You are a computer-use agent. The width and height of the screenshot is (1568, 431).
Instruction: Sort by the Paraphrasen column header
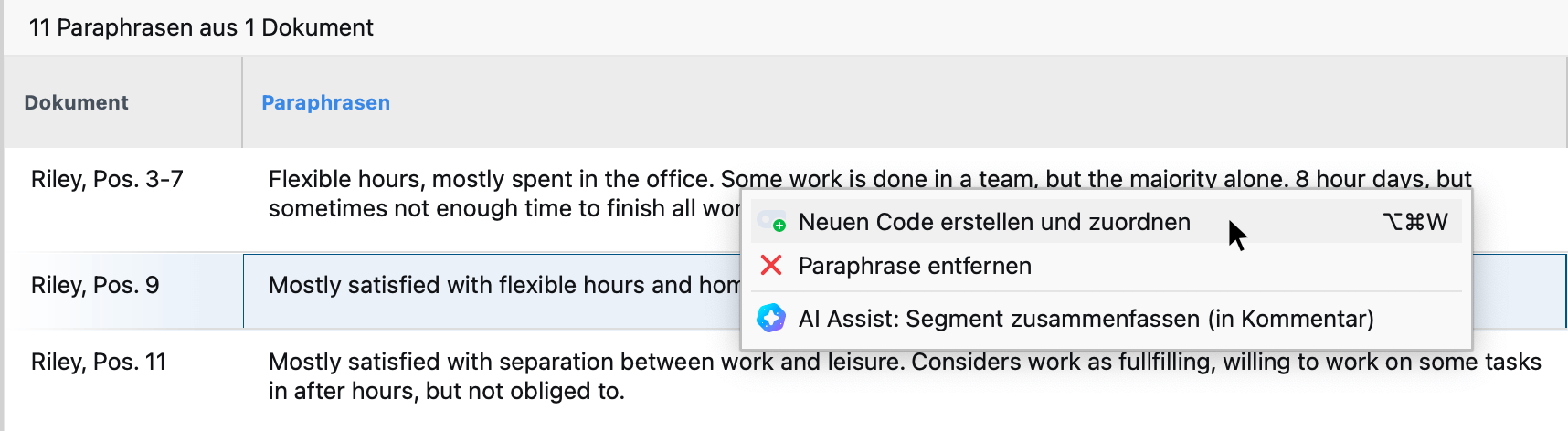[x=325, y=102]
